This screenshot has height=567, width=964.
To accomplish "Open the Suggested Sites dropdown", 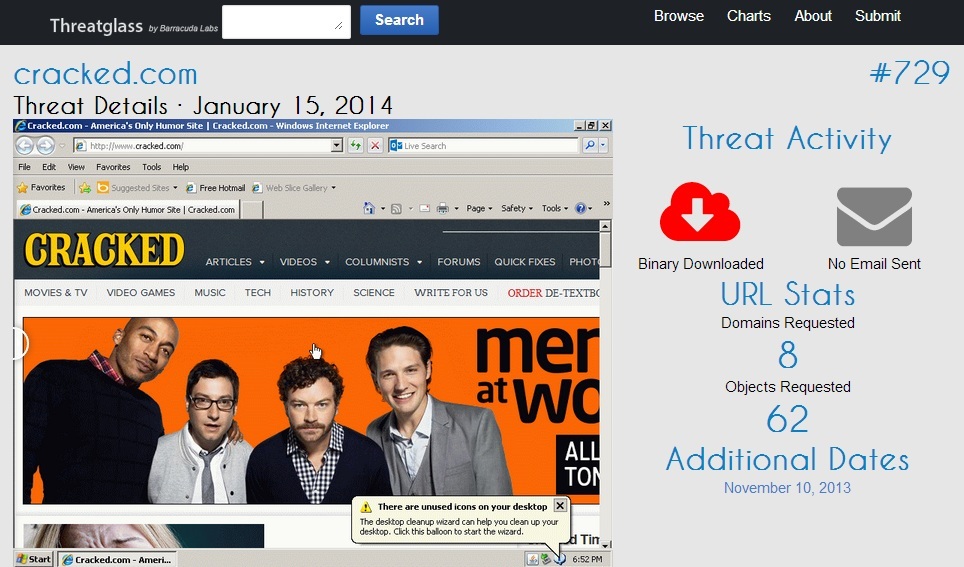I will [138, 188].
